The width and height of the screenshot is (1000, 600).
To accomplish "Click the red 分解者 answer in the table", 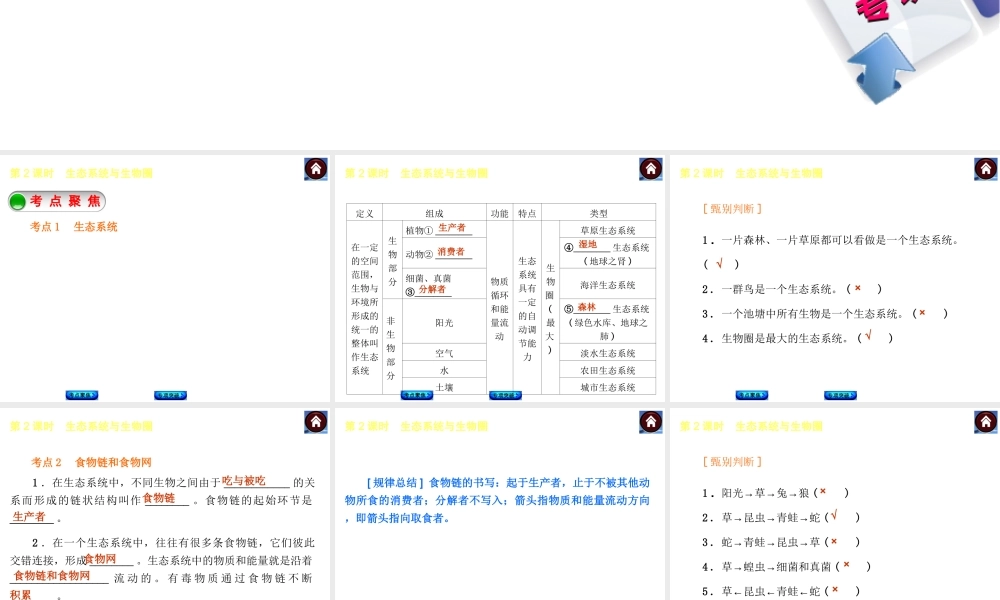I will (x=432, y=289).
